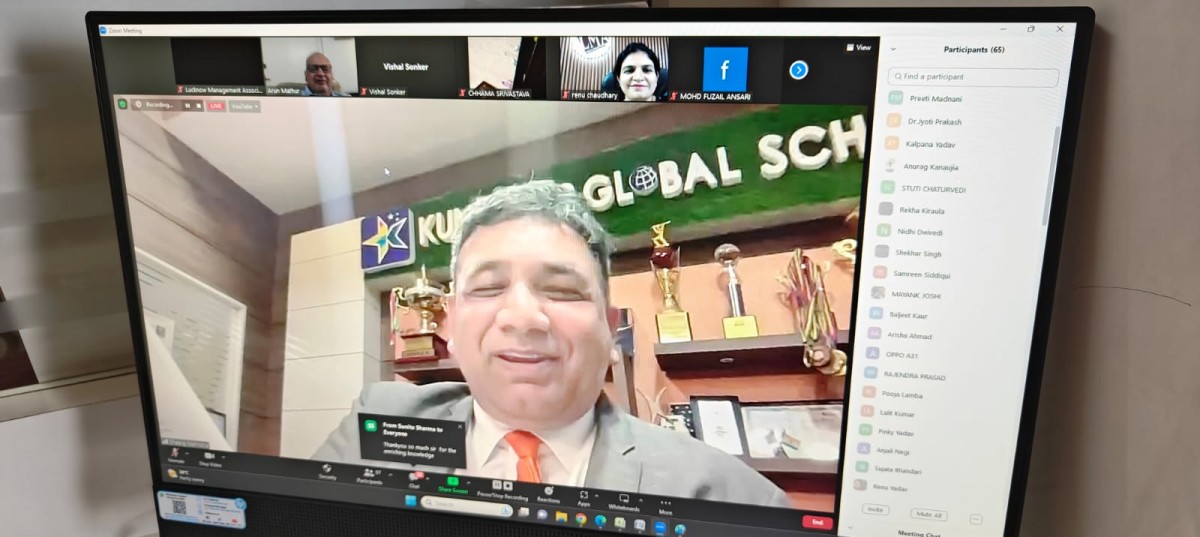Open the Chat toolbar button

[x=414, y=478]
